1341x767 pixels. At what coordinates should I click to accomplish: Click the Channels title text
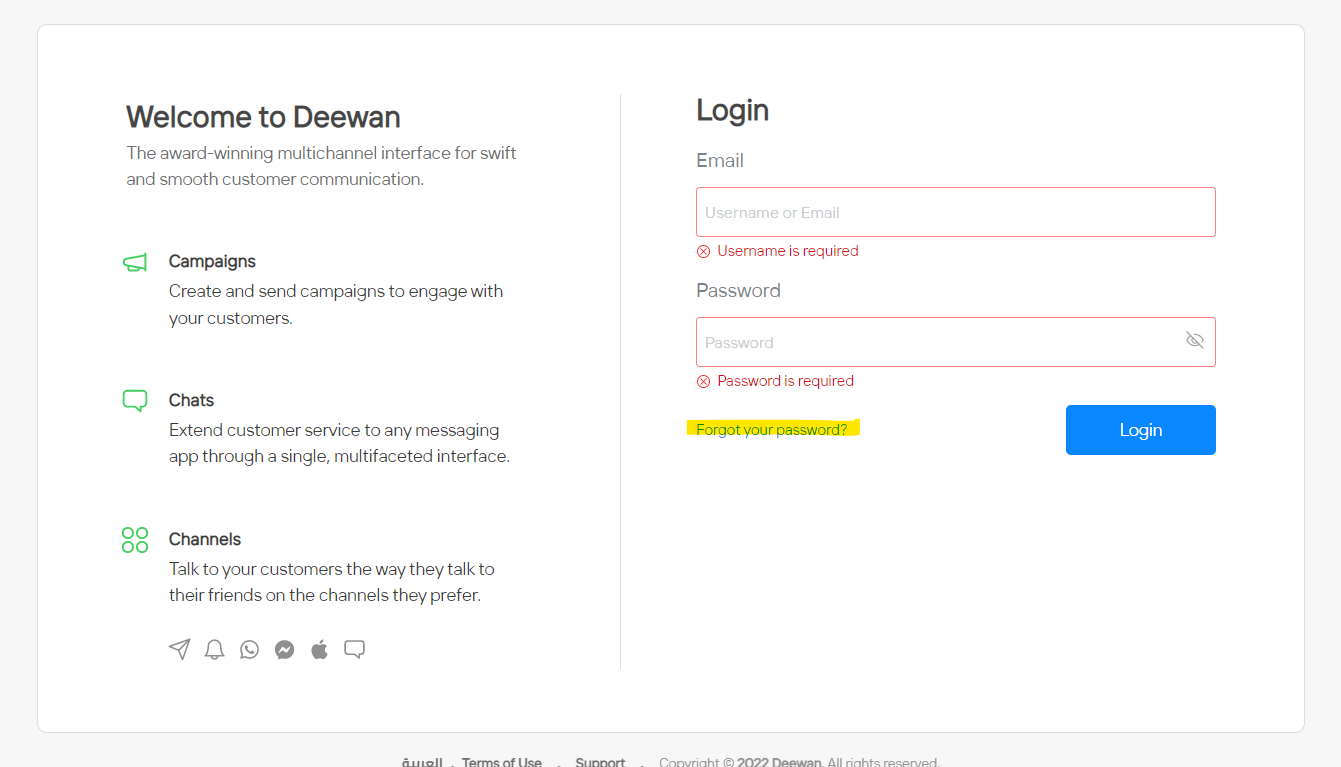[x=205, y=539]
